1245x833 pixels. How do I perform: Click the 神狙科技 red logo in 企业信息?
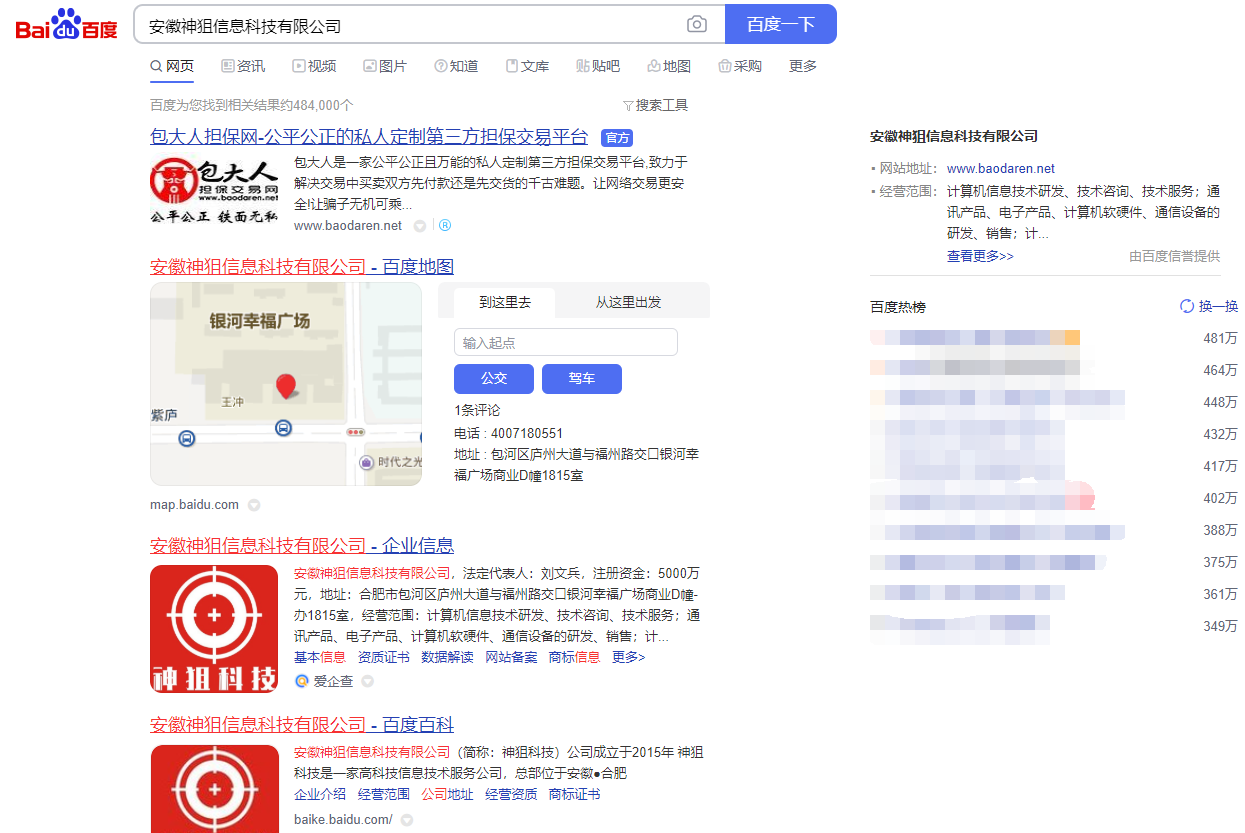(214, 629)
